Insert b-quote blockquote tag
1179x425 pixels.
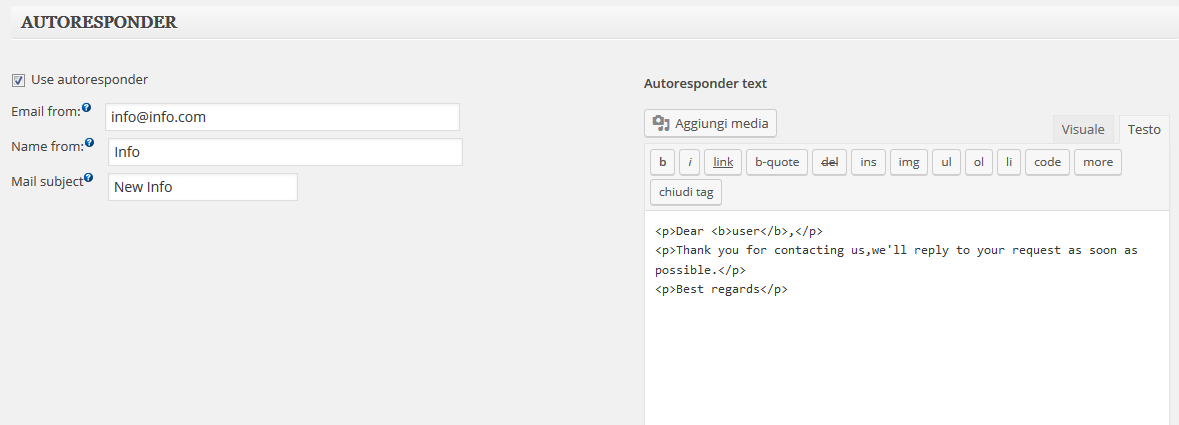click(777, 162)
